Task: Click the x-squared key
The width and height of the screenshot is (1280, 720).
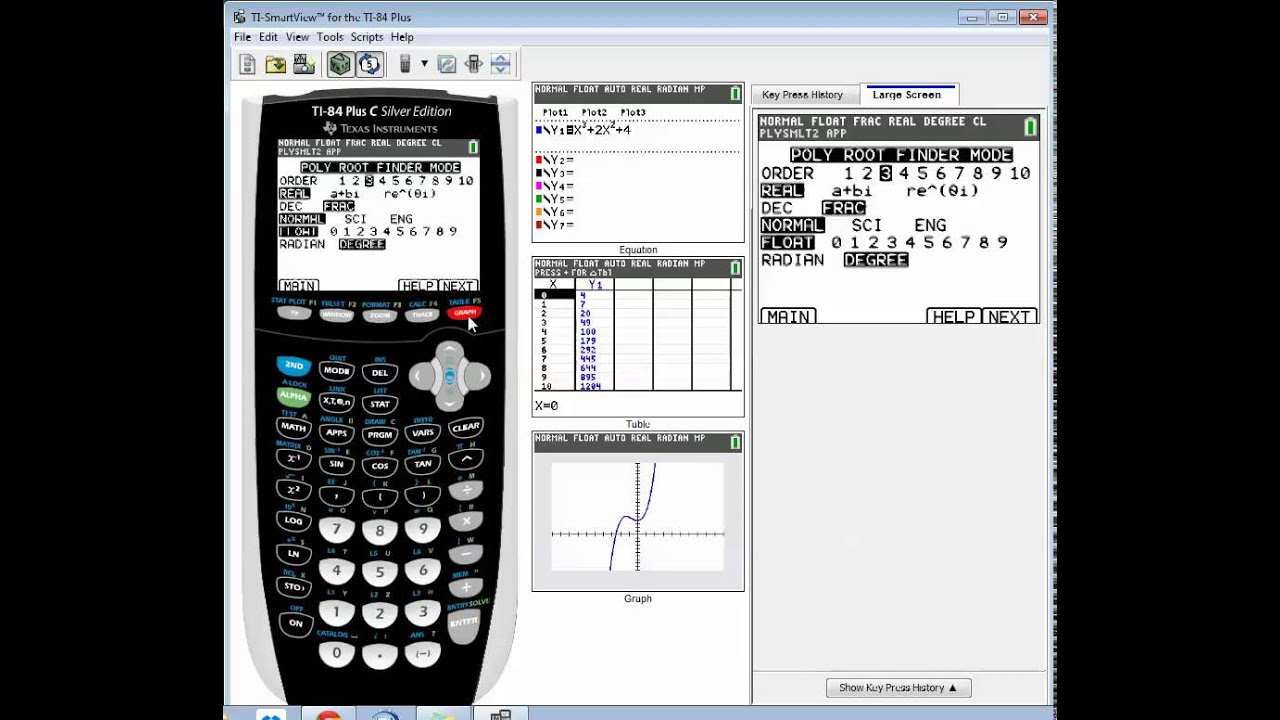Action: (x=293, y=489)
